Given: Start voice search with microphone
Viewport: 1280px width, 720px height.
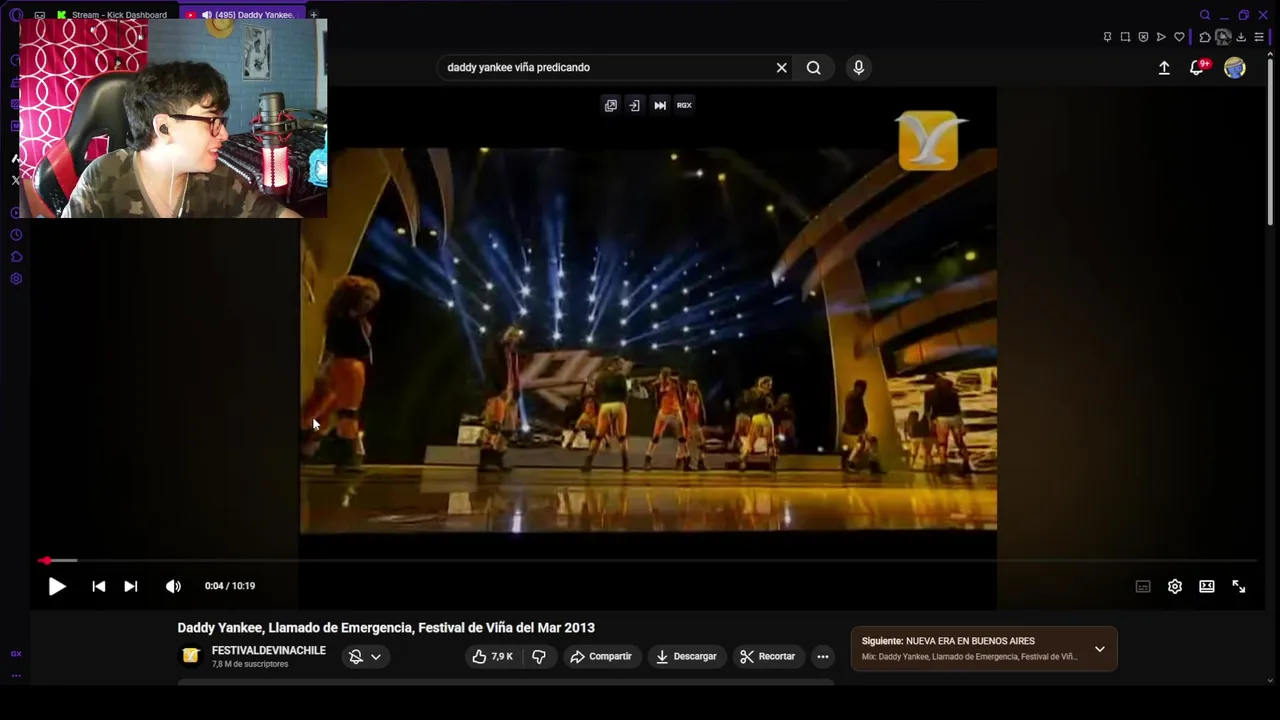Looking at the screenshot, I should (x=858, y=67).
